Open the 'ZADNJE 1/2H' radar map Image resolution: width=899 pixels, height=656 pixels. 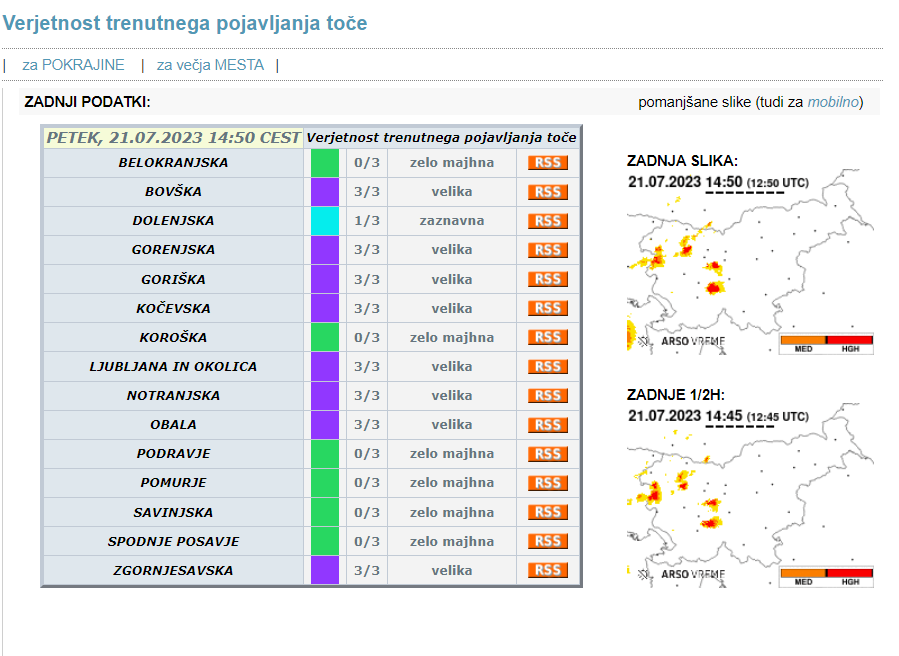click(x=750, y=510)
